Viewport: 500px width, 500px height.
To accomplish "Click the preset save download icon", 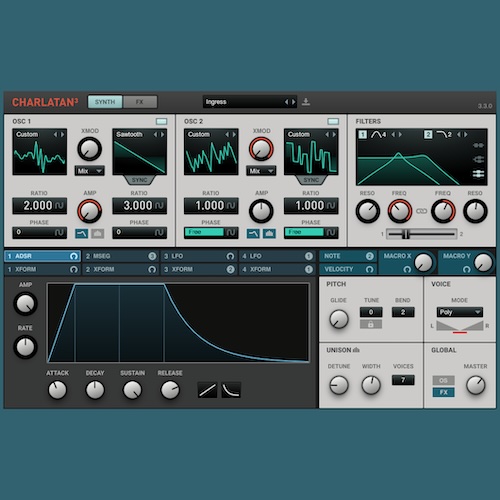I will [x=306, y=102].
